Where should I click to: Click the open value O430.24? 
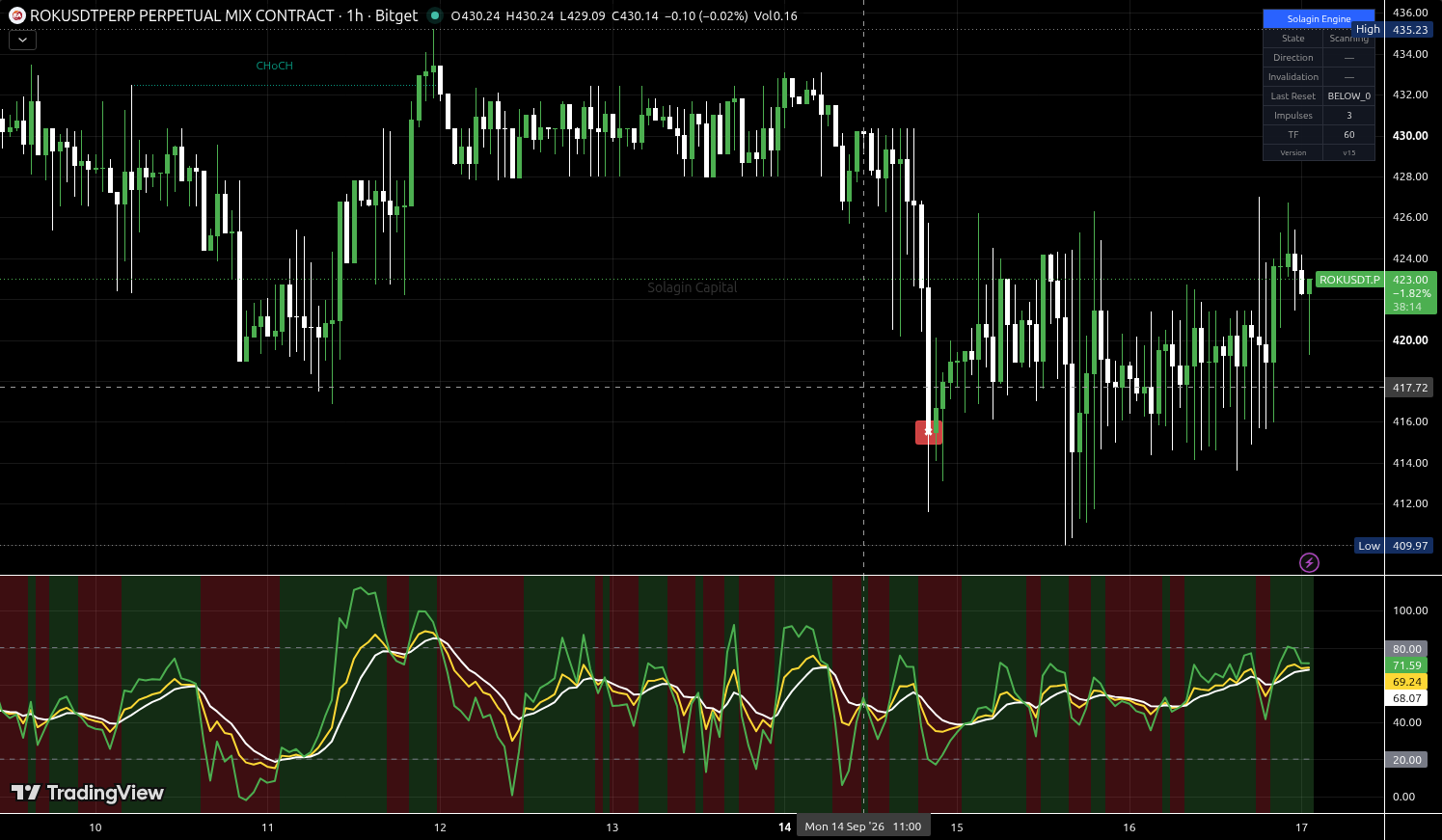pyautogui.click(x=476, y=15)
